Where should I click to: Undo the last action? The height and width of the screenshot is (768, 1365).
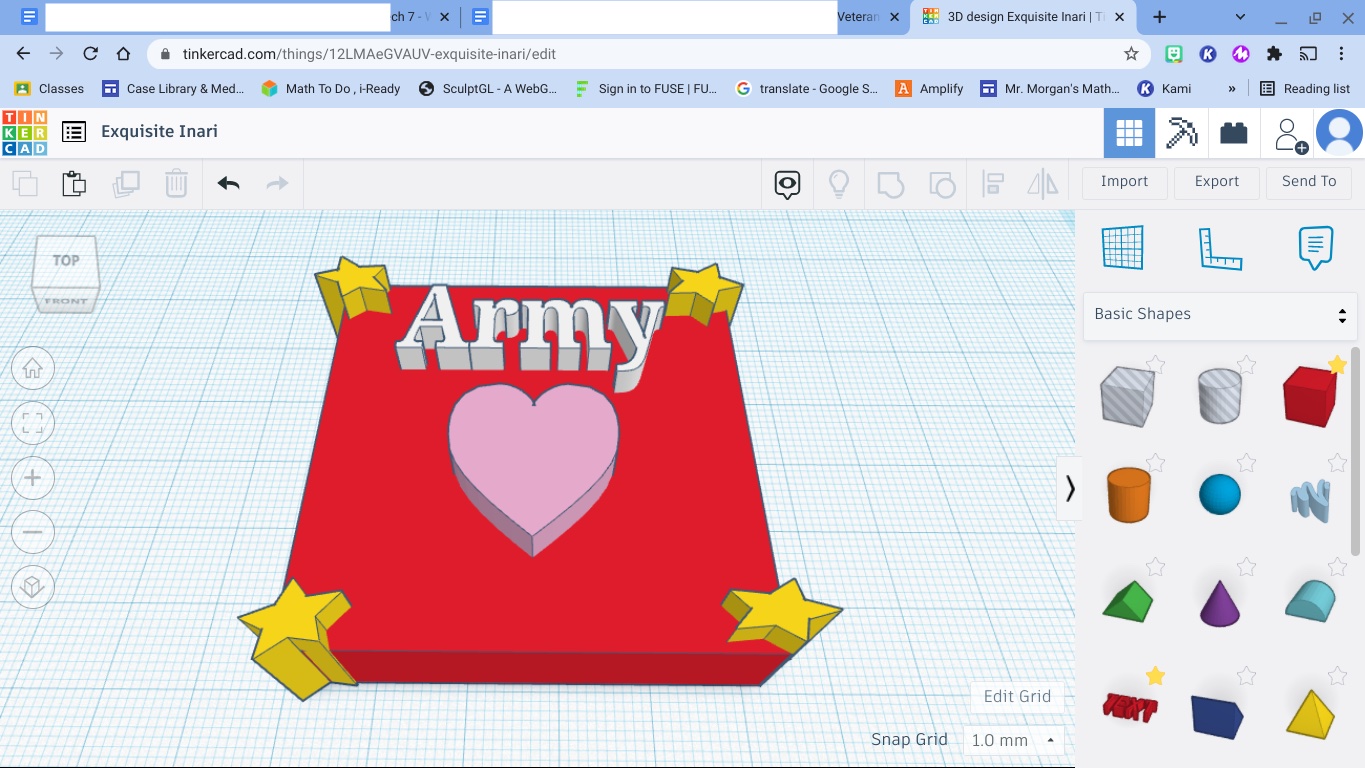(x=228, y=183)
